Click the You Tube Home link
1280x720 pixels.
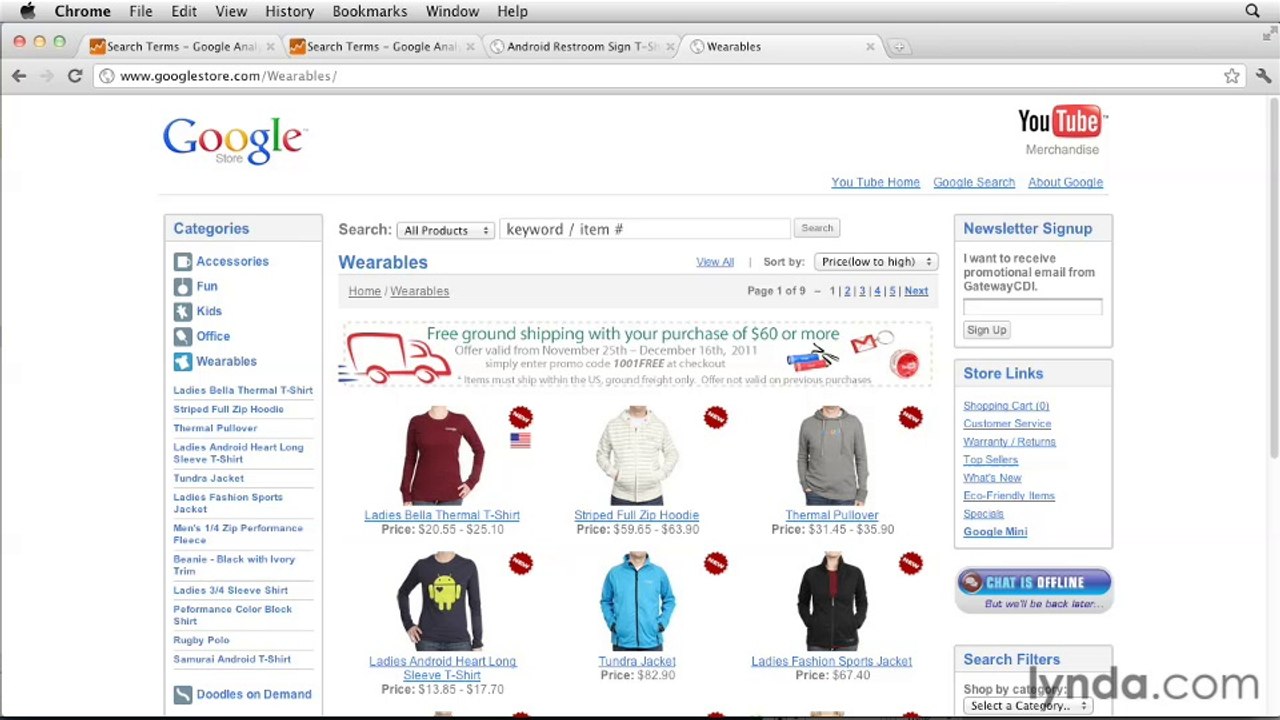point(875,182)
